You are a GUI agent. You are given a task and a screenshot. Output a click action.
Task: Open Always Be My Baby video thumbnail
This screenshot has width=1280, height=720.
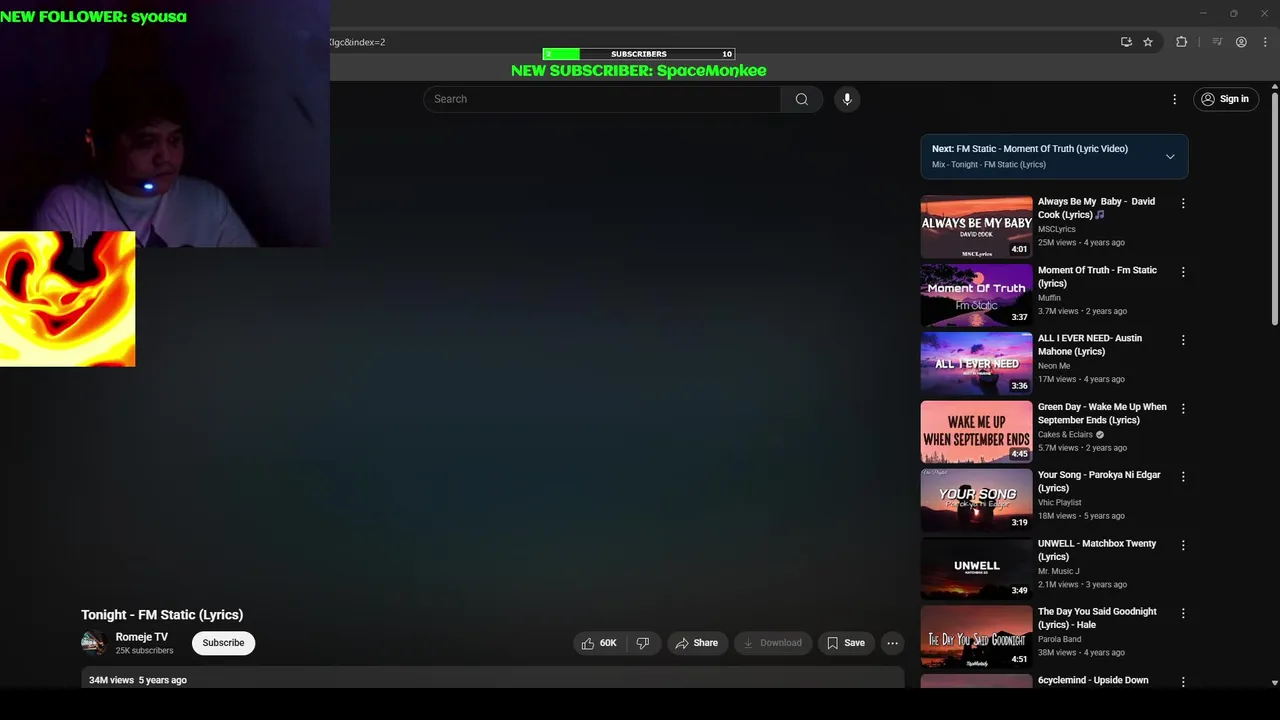[976, 226]
